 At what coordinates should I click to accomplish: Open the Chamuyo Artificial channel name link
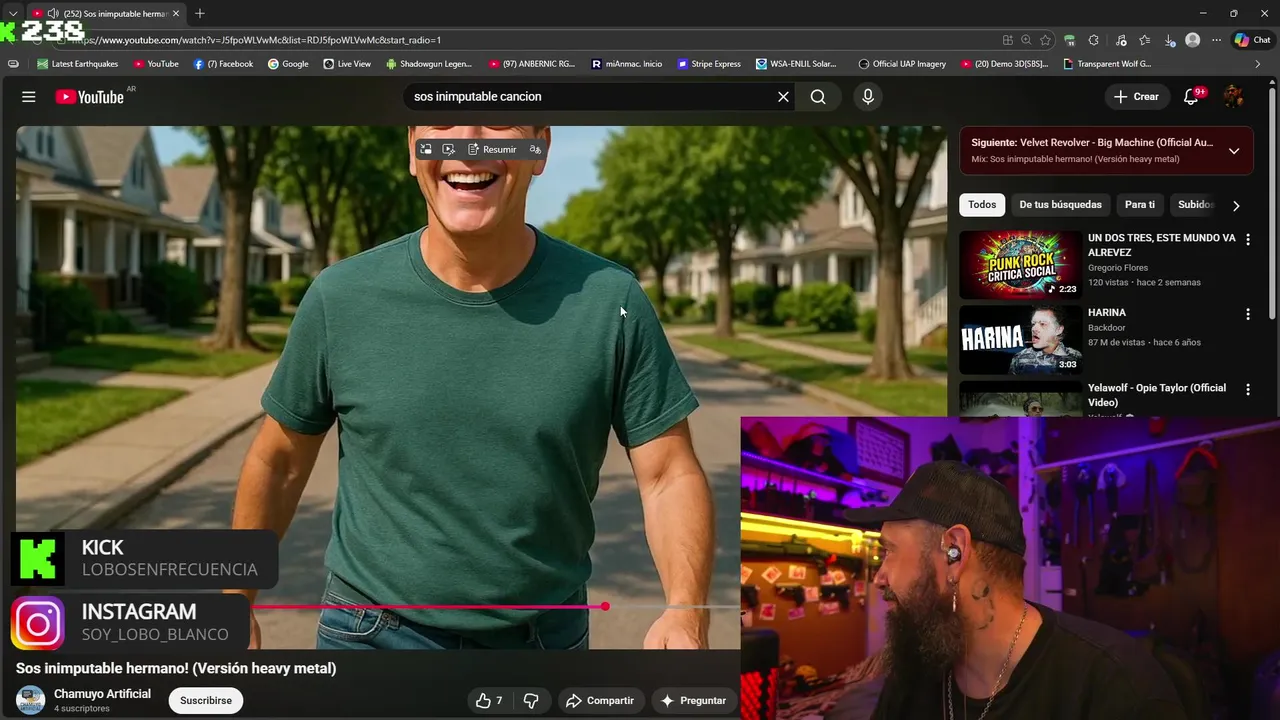tap(102, 694)
